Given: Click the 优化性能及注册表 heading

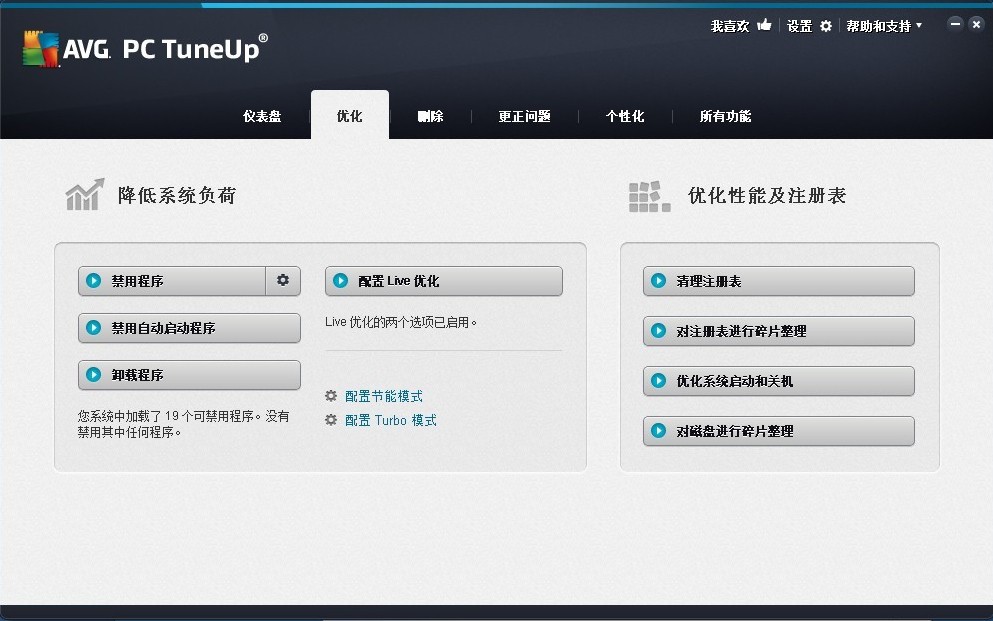Looking at the screenshot, I should pyautogui.click(x=767, y=196).
